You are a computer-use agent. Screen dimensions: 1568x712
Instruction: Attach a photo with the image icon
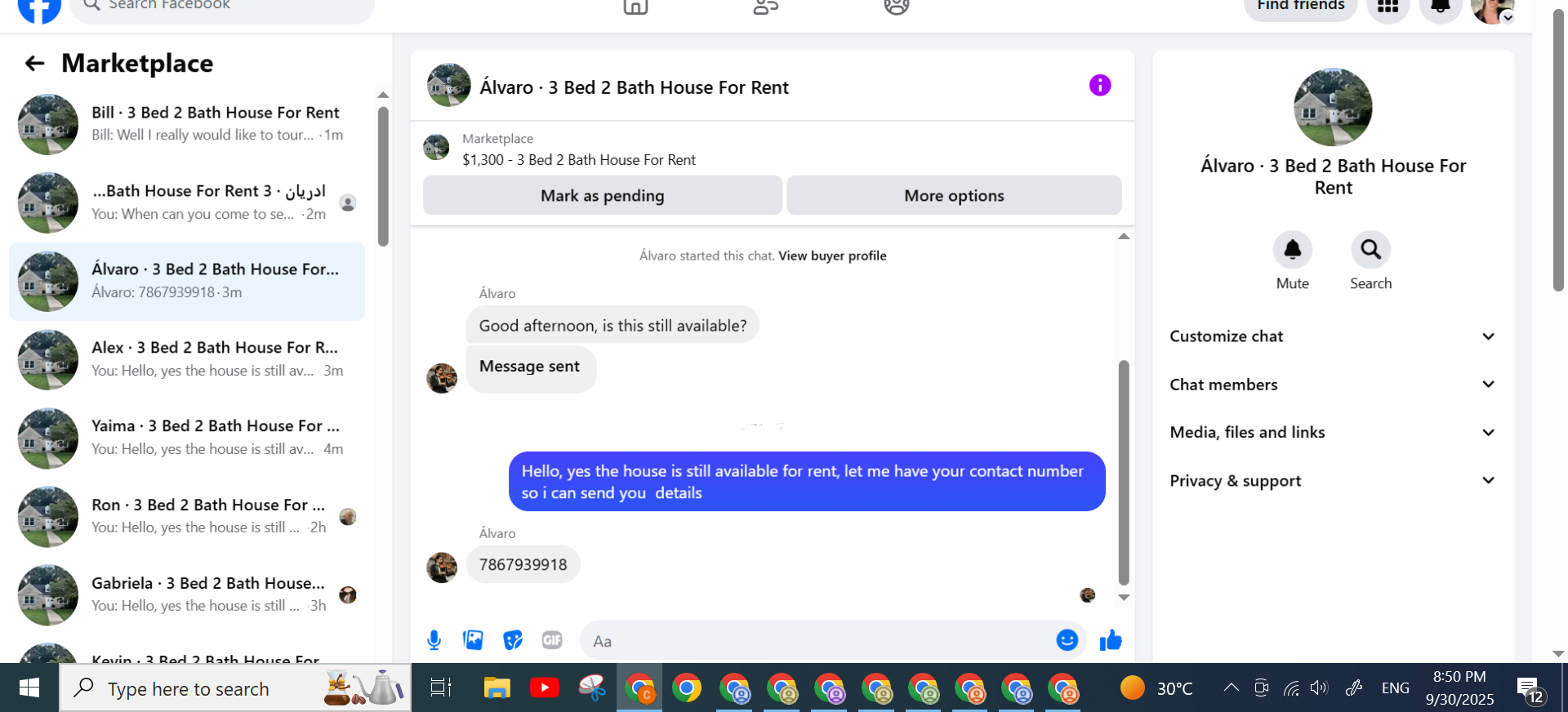473,640
